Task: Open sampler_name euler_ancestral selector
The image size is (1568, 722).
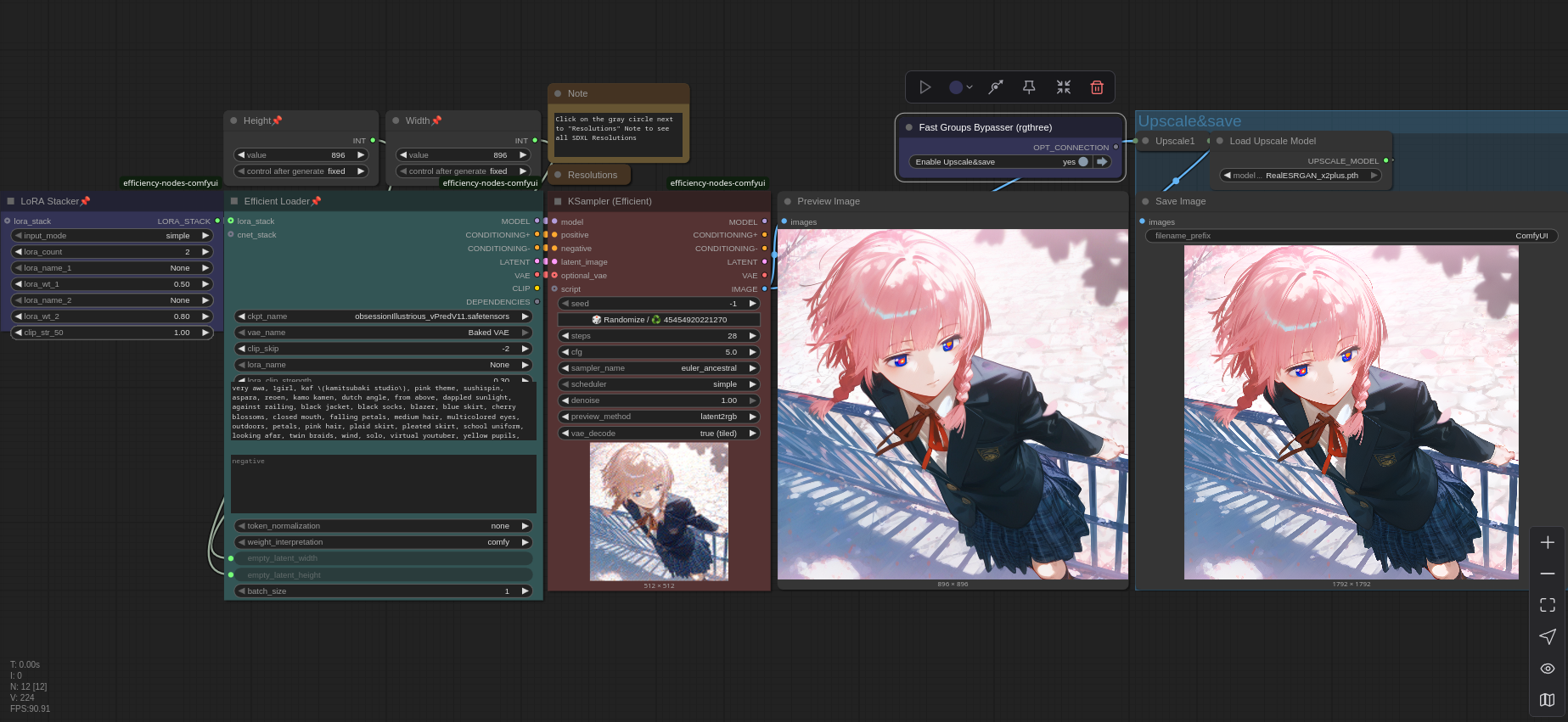Action: click(x=659, y=368)
